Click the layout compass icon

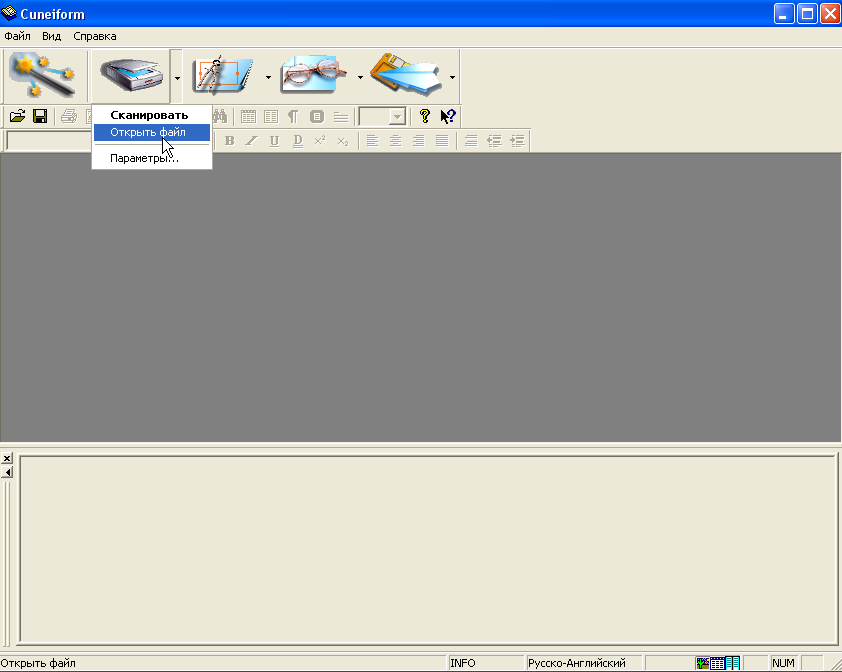tap(222, 75)
